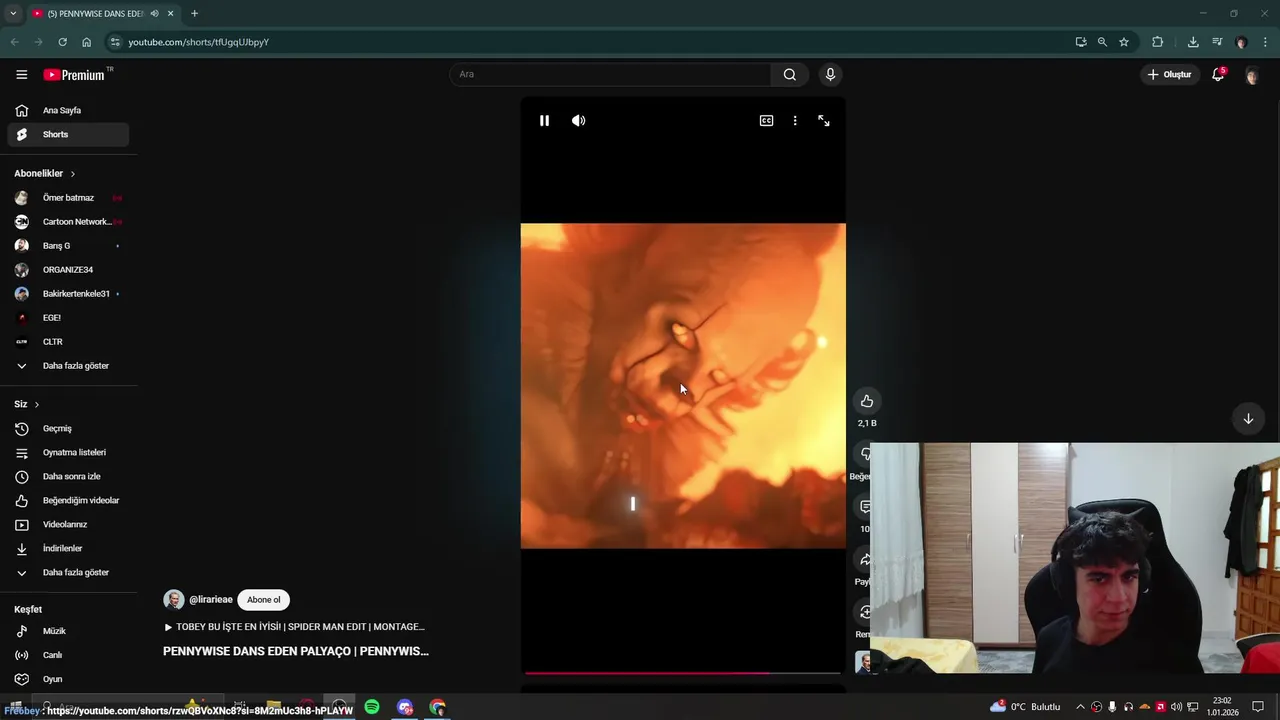This screenshot has height=720, width=1280.
Task: Open browser downloads icon
Action: pyautogui.click(x=1193, y=42)
